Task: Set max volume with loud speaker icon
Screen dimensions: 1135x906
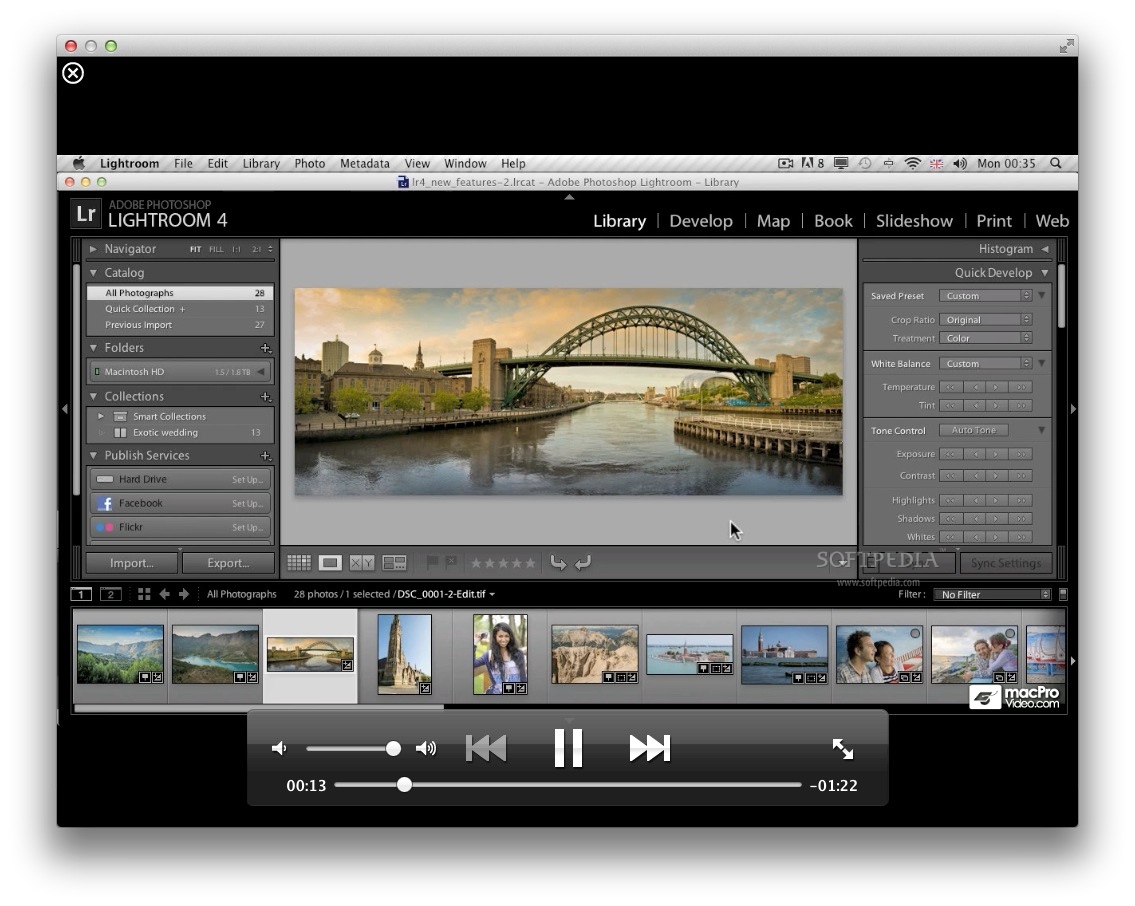Action: (x=426, y=748)
